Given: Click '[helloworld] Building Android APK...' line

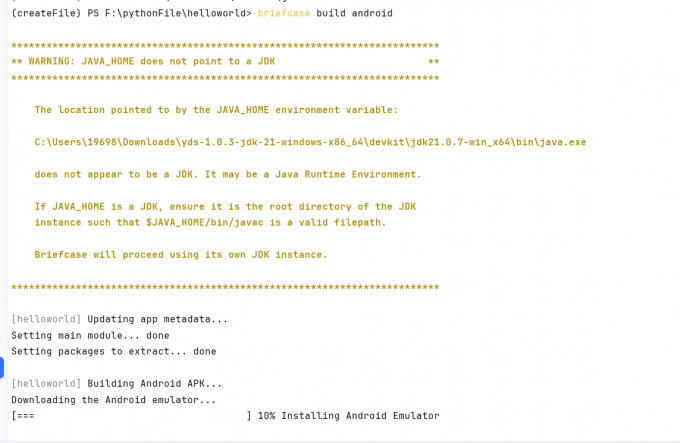Looking at the screenshot, I should 116,384.
